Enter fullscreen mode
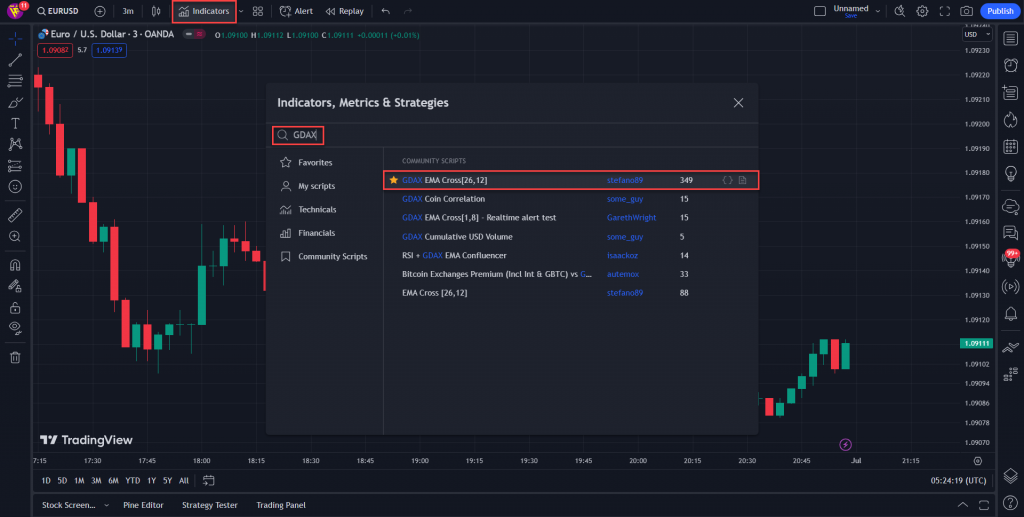 pos(944,11)
